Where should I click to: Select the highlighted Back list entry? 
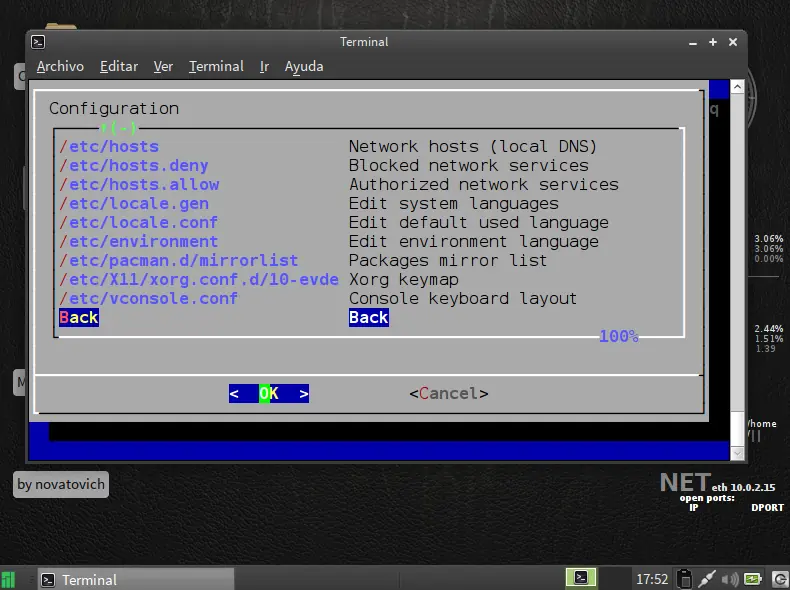click(79, 317)
